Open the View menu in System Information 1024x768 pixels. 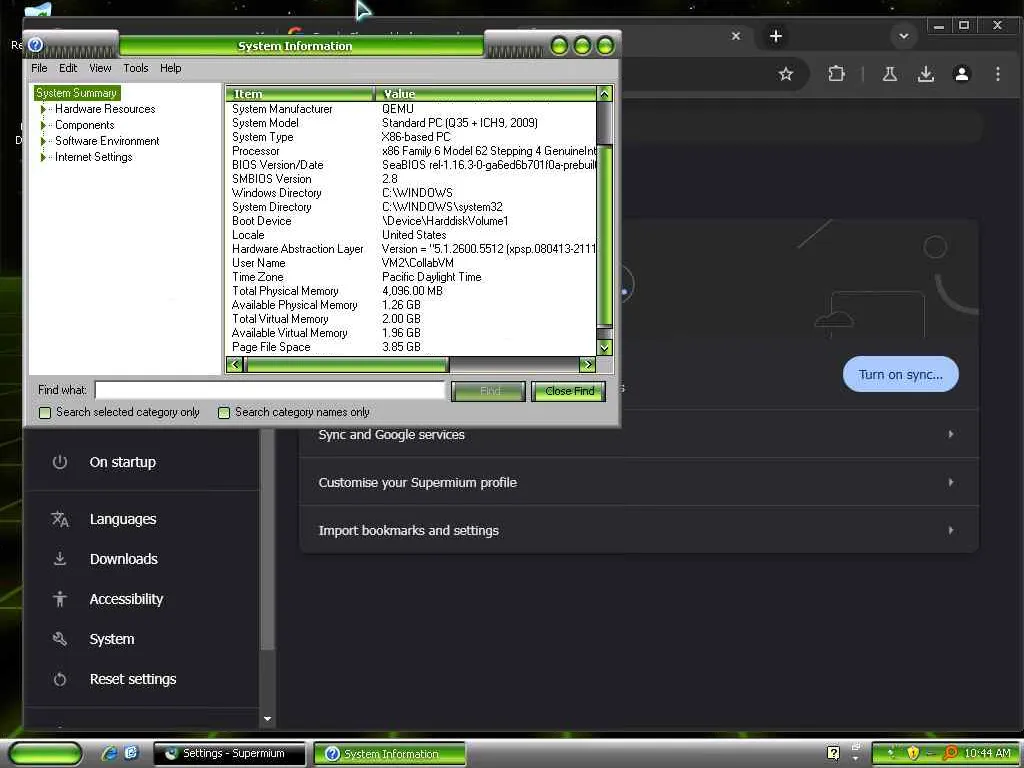pos(100,68)
